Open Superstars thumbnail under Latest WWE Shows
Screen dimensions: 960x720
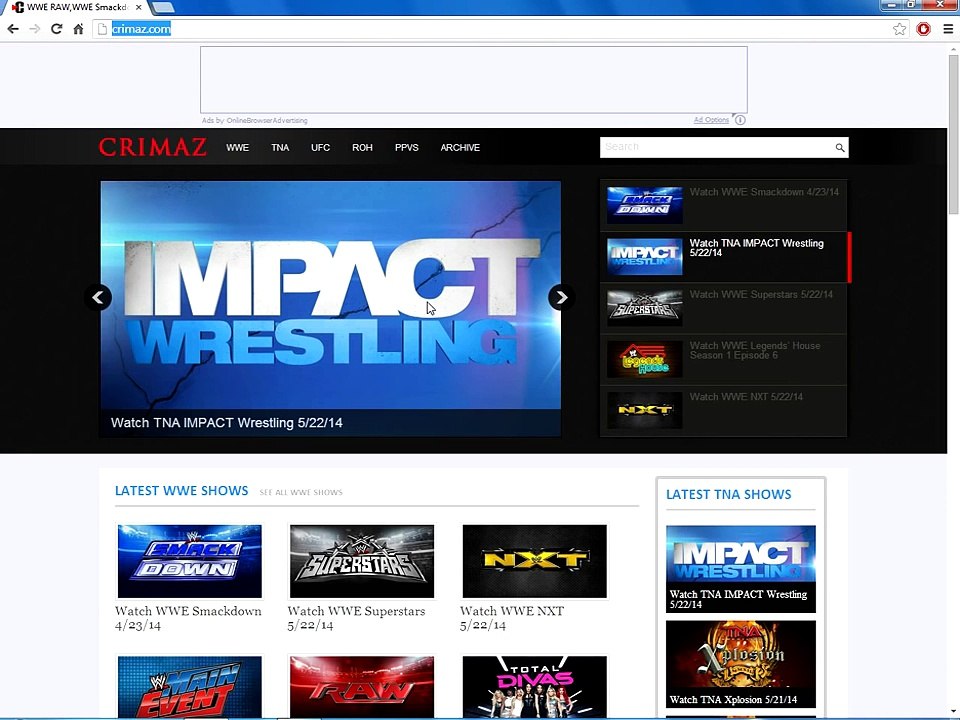[x=362, y=561]
